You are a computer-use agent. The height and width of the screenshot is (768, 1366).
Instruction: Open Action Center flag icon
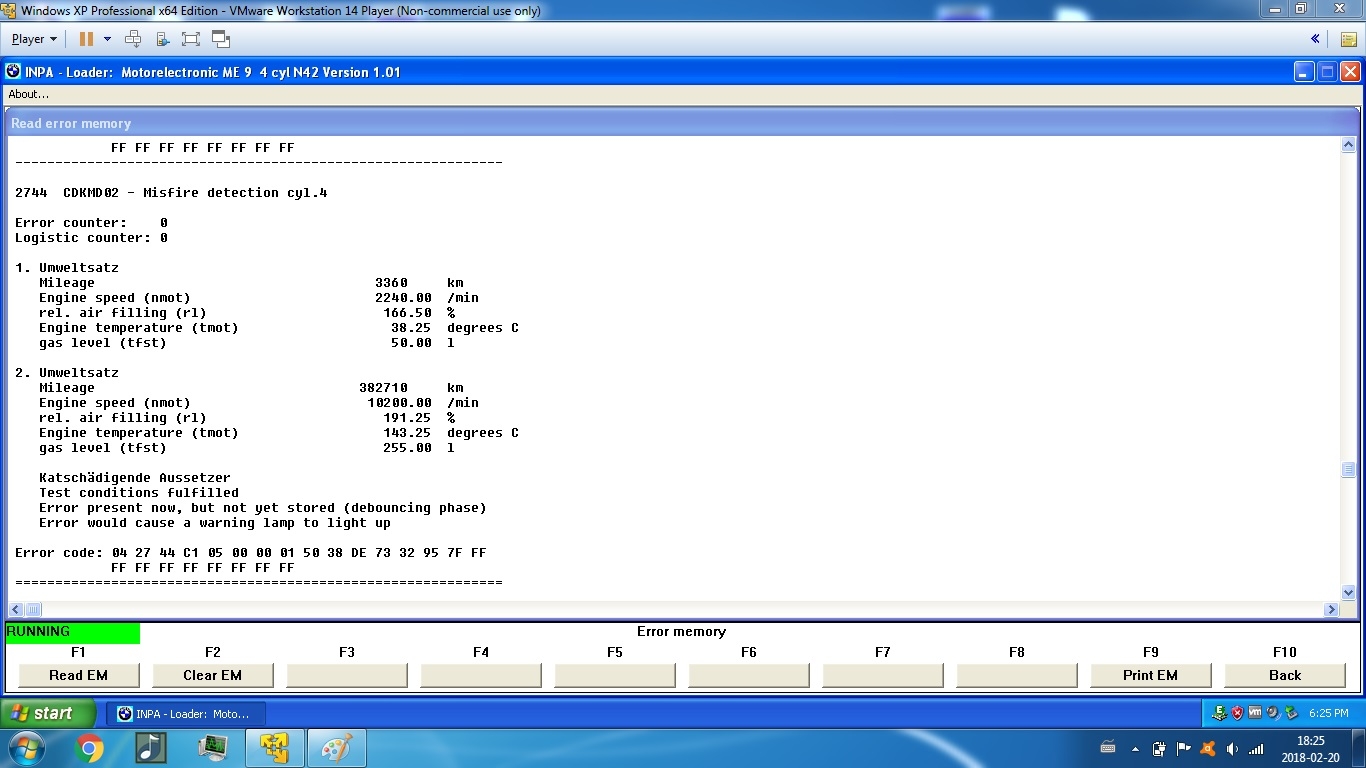tap(1183, 748)
